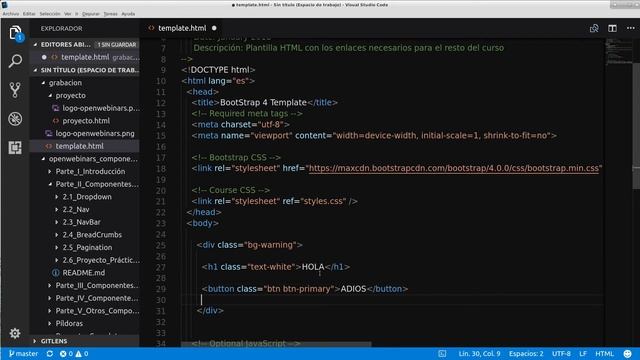Click the synchronize changes icon
Viewport: 640px width, 360px height.
point(50,353)
